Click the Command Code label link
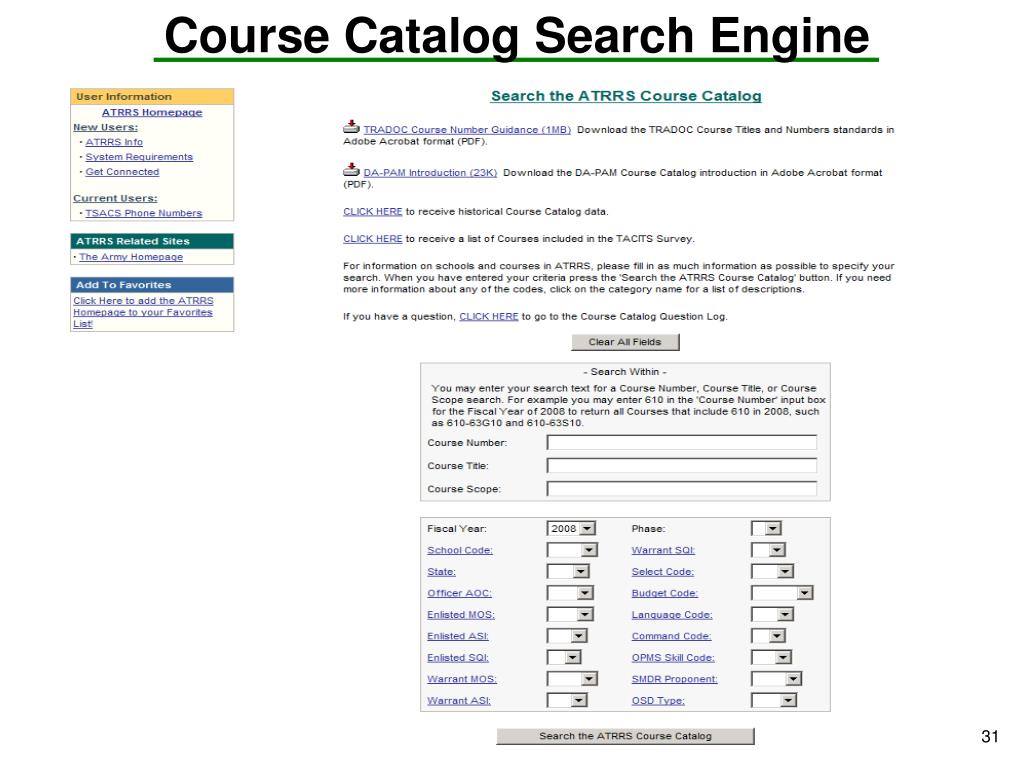 [x=671, y=636]
